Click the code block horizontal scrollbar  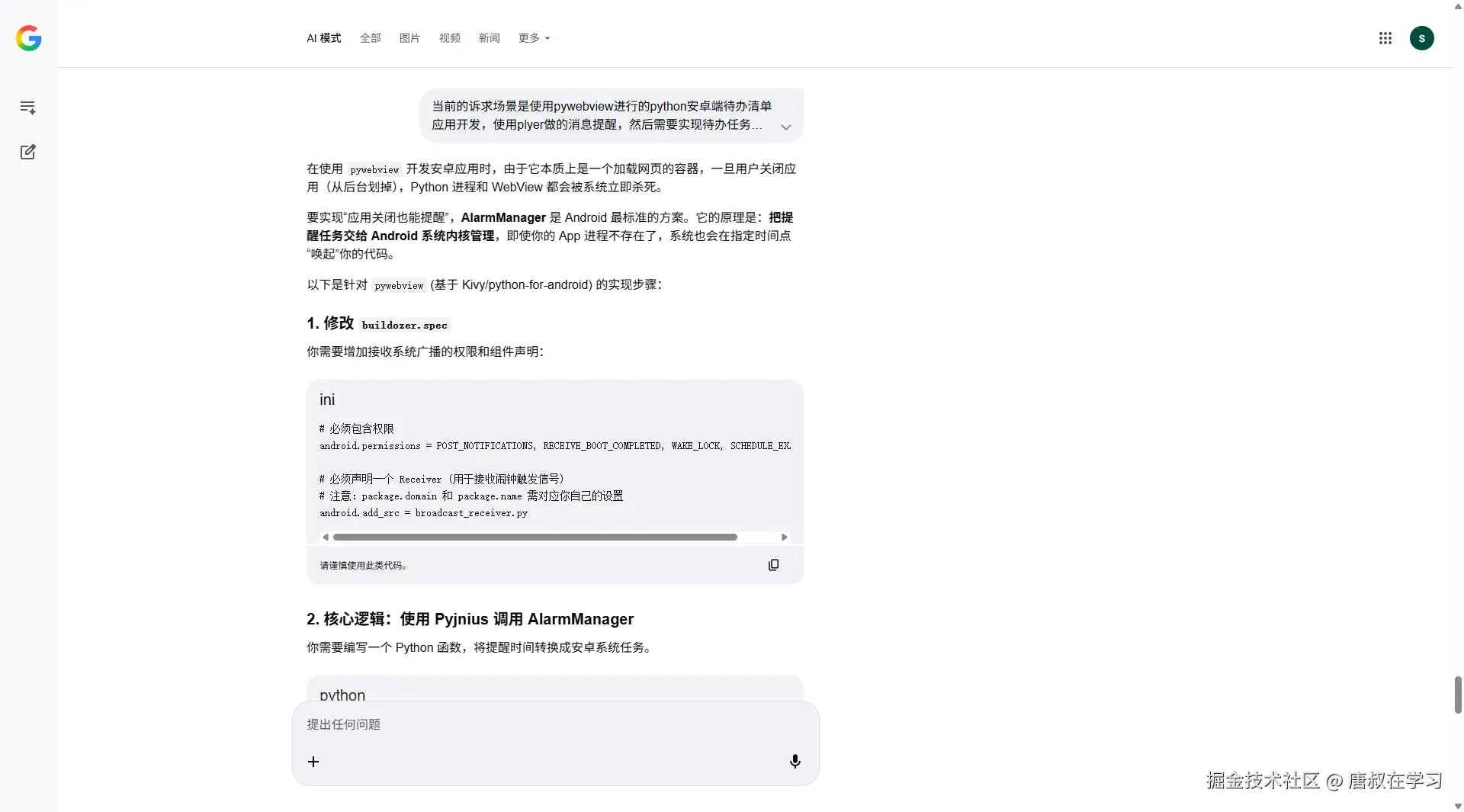coord(534,537)
